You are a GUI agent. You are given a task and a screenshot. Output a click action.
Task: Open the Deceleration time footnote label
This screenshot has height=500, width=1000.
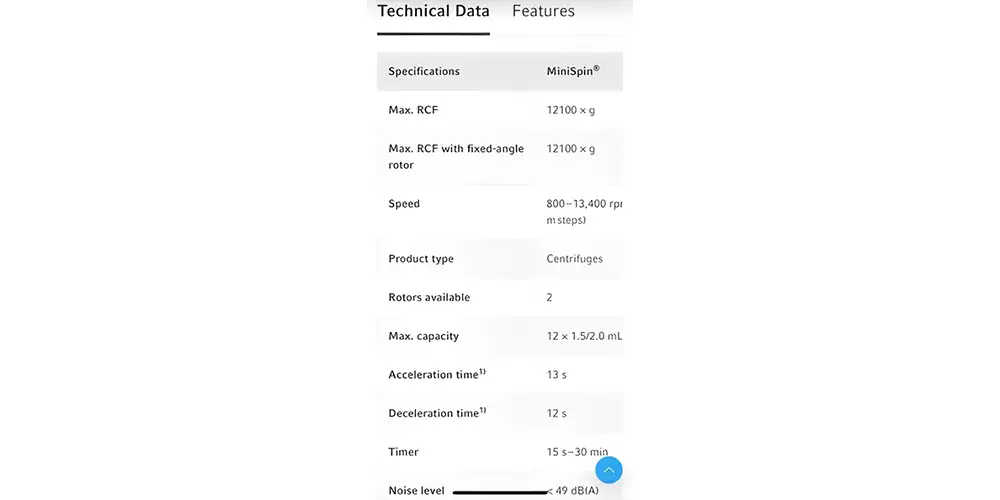[x=437, y=413]
